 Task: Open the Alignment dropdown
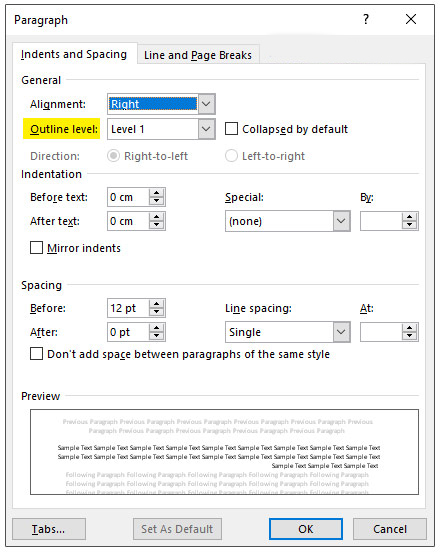(206, 104)
